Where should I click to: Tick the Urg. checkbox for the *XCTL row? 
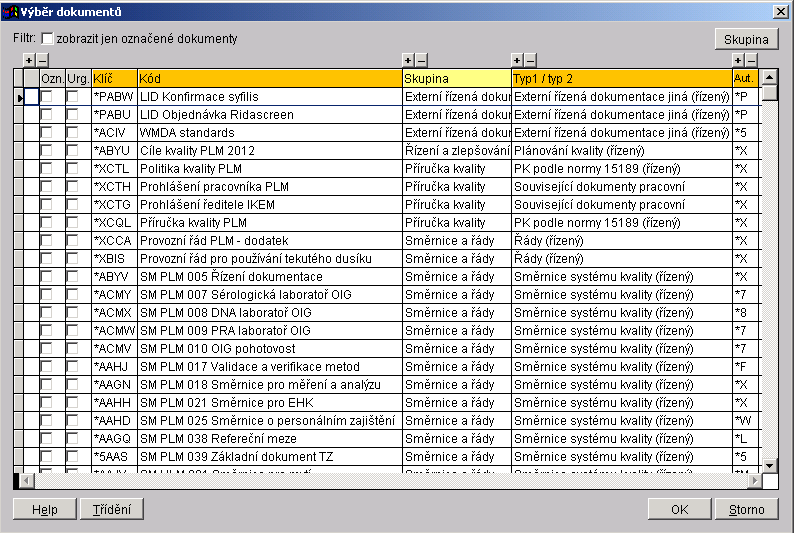[73, 169]
